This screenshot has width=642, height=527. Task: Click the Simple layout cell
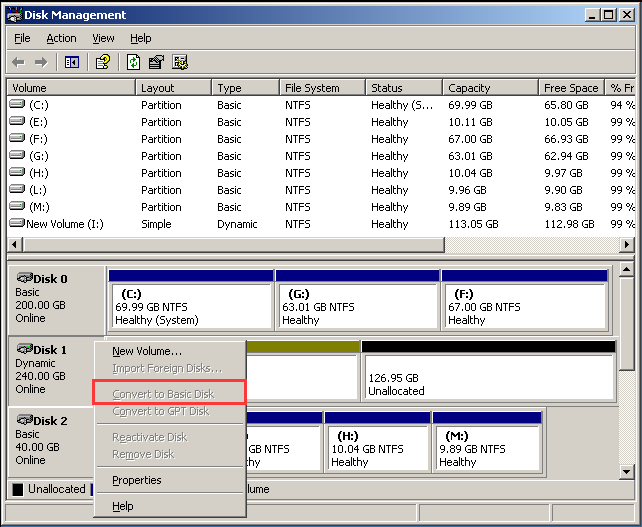(156, 224)
